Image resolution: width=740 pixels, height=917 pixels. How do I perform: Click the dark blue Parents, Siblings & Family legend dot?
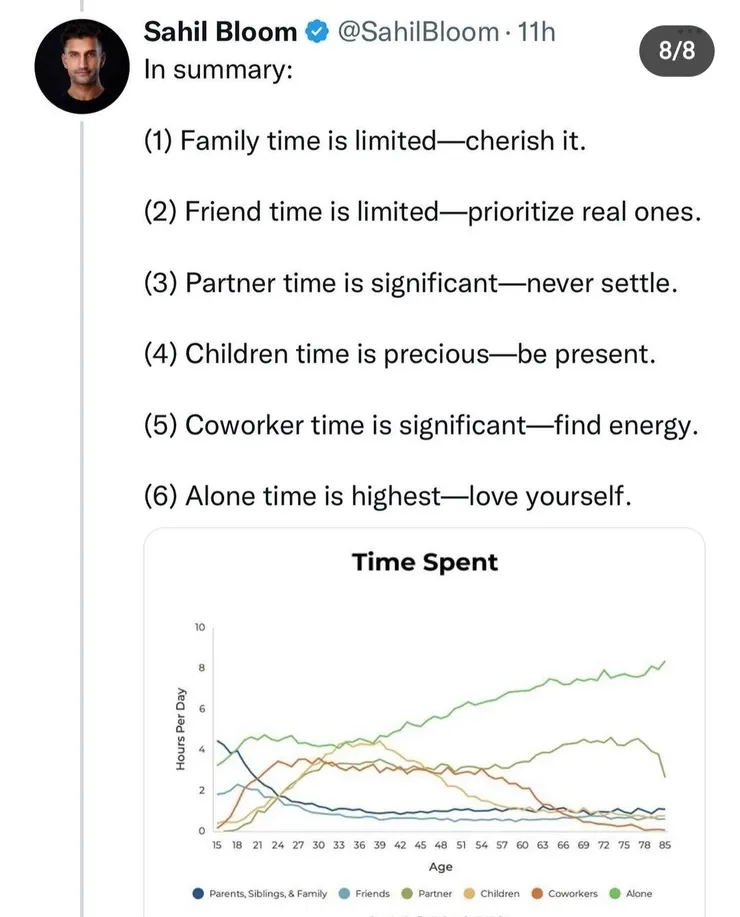coord(198,893)
